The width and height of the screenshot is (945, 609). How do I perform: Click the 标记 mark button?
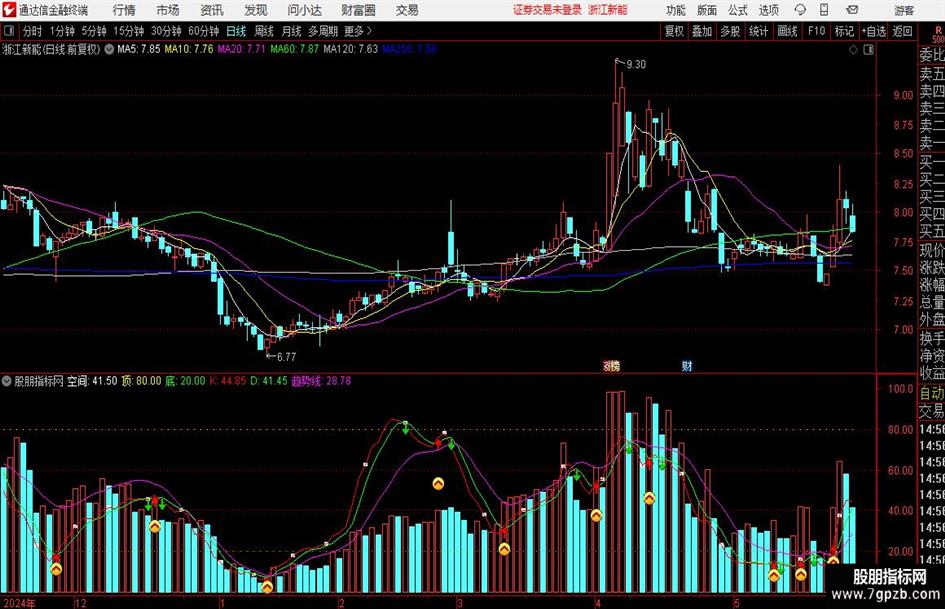point(844,31)
